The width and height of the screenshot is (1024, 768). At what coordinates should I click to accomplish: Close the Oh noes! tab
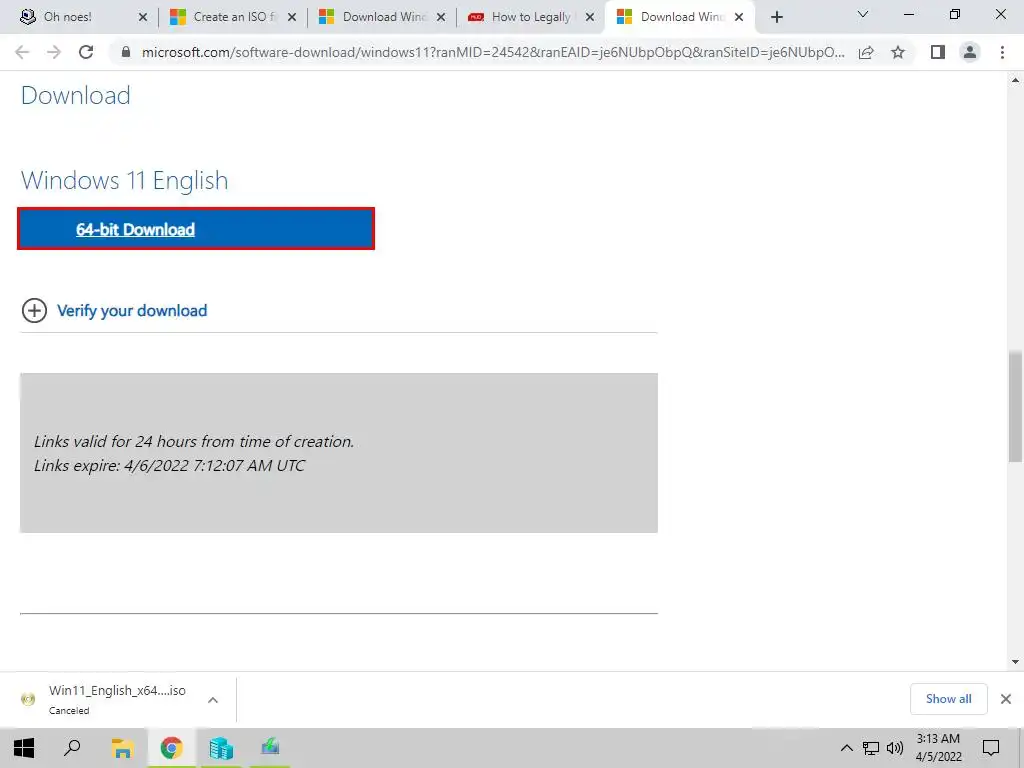pos(143,18)
